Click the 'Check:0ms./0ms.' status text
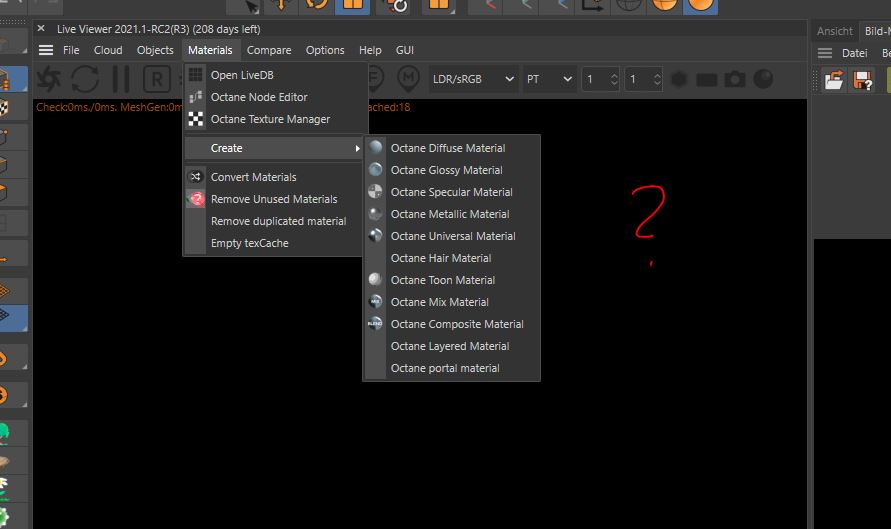 [76, 107]
